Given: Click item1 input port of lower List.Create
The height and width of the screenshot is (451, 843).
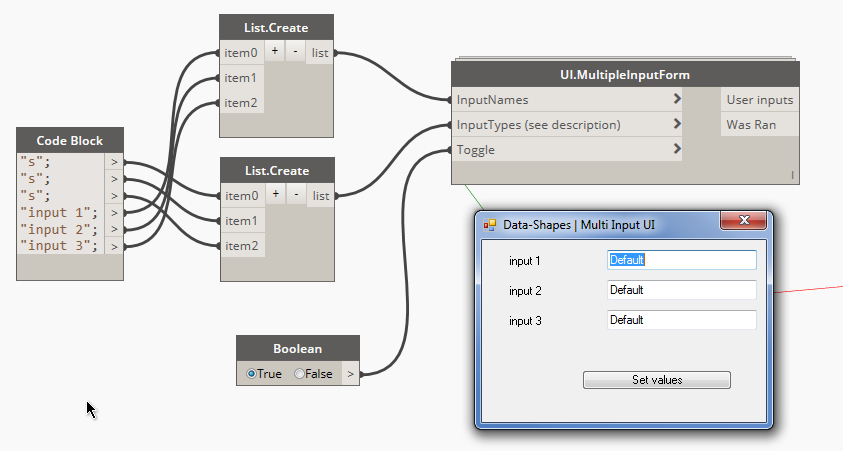Looking at the screenshot, I should 242,220.
